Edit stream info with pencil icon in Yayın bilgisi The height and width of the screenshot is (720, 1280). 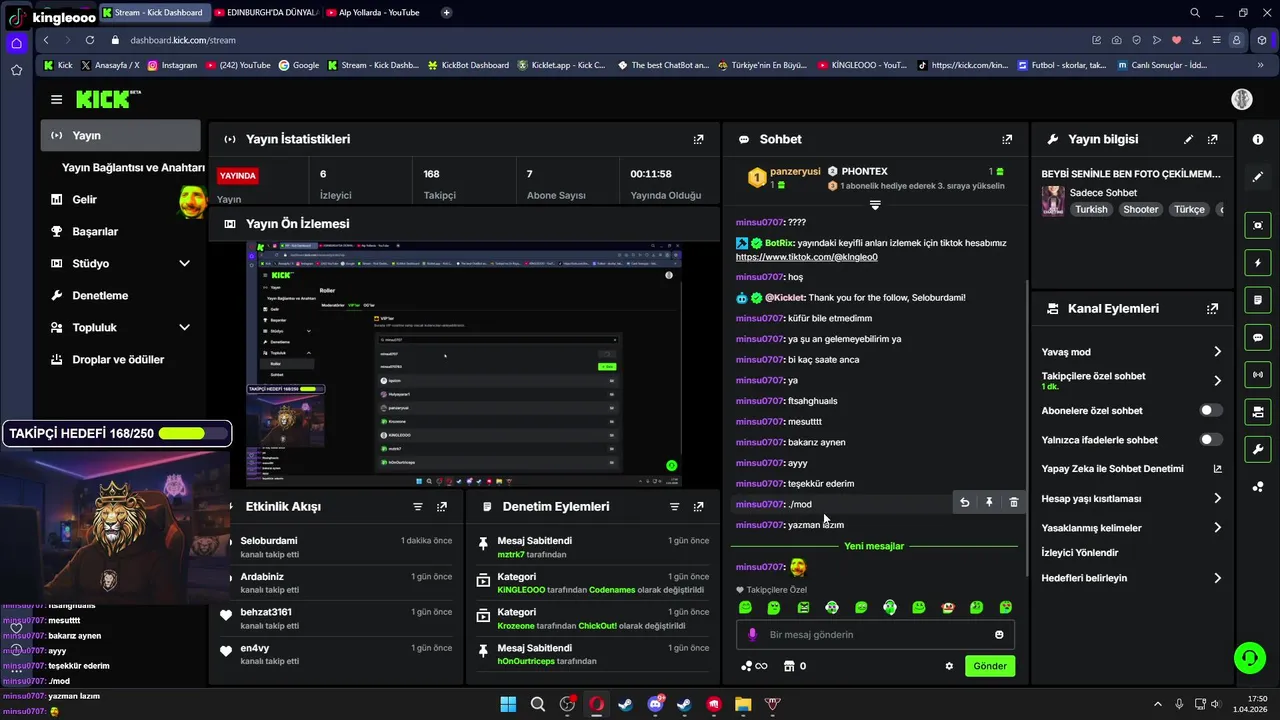(x=1188, y=139)
